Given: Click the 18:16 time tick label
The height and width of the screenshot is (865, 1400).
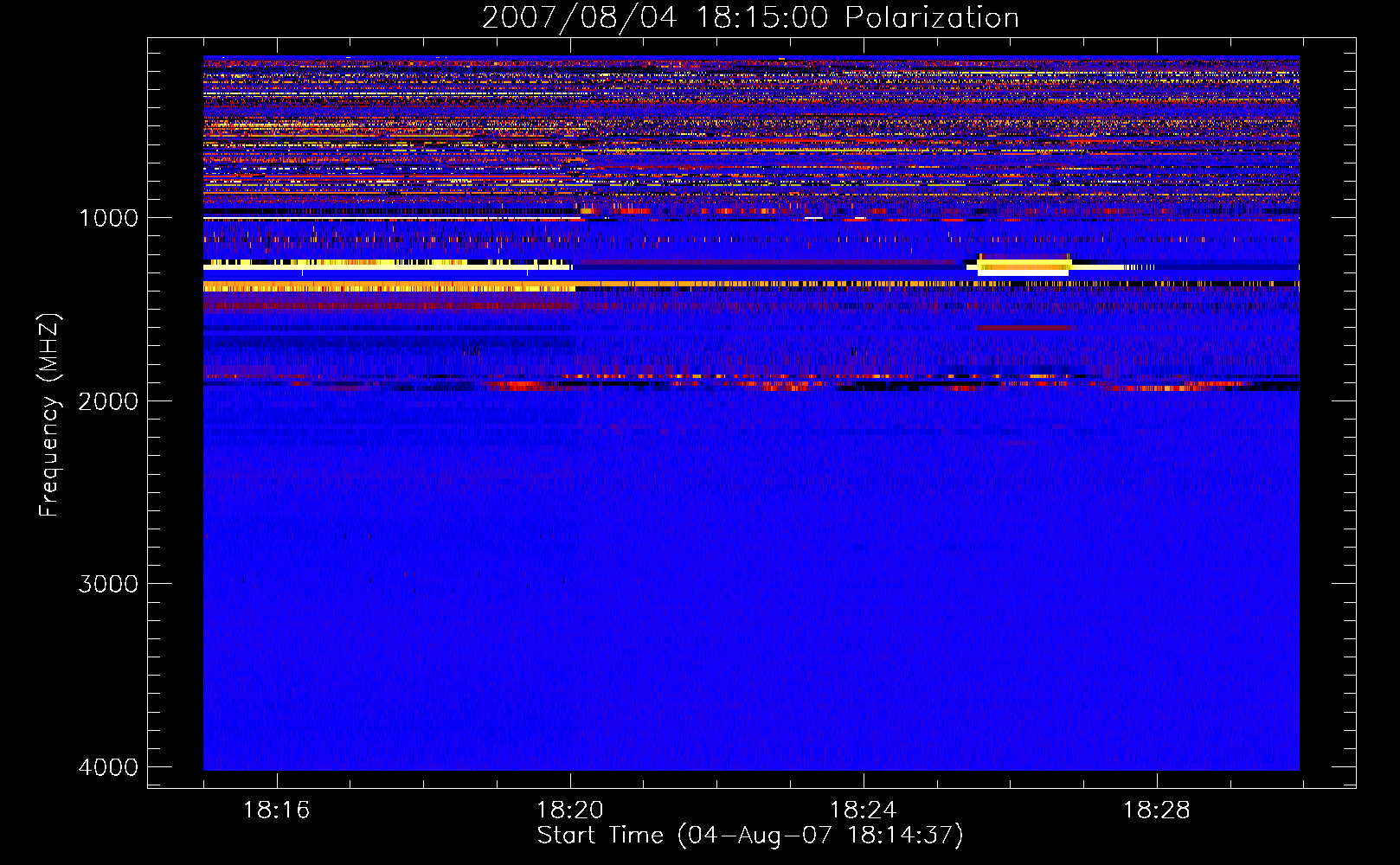Looking at the screenshot, I should (276, 811).
